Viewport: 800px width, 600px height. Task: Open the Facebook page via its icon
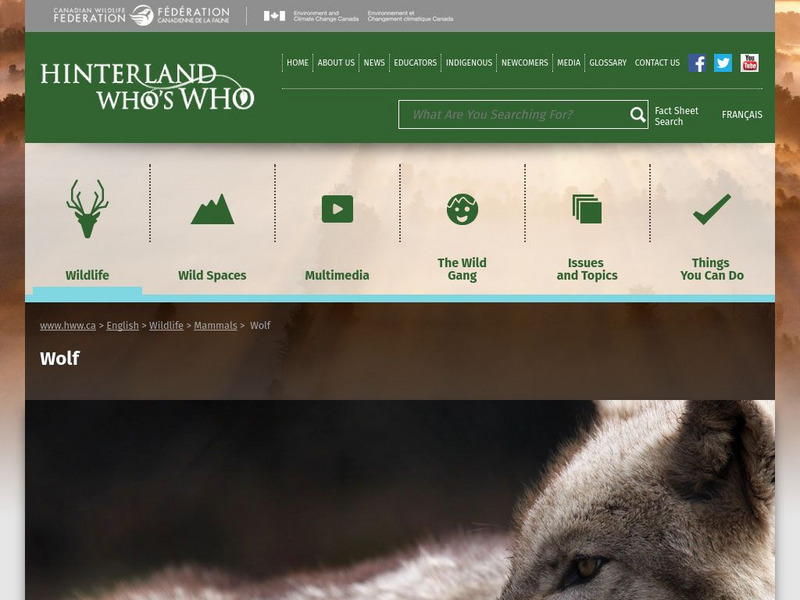point(696,62)
